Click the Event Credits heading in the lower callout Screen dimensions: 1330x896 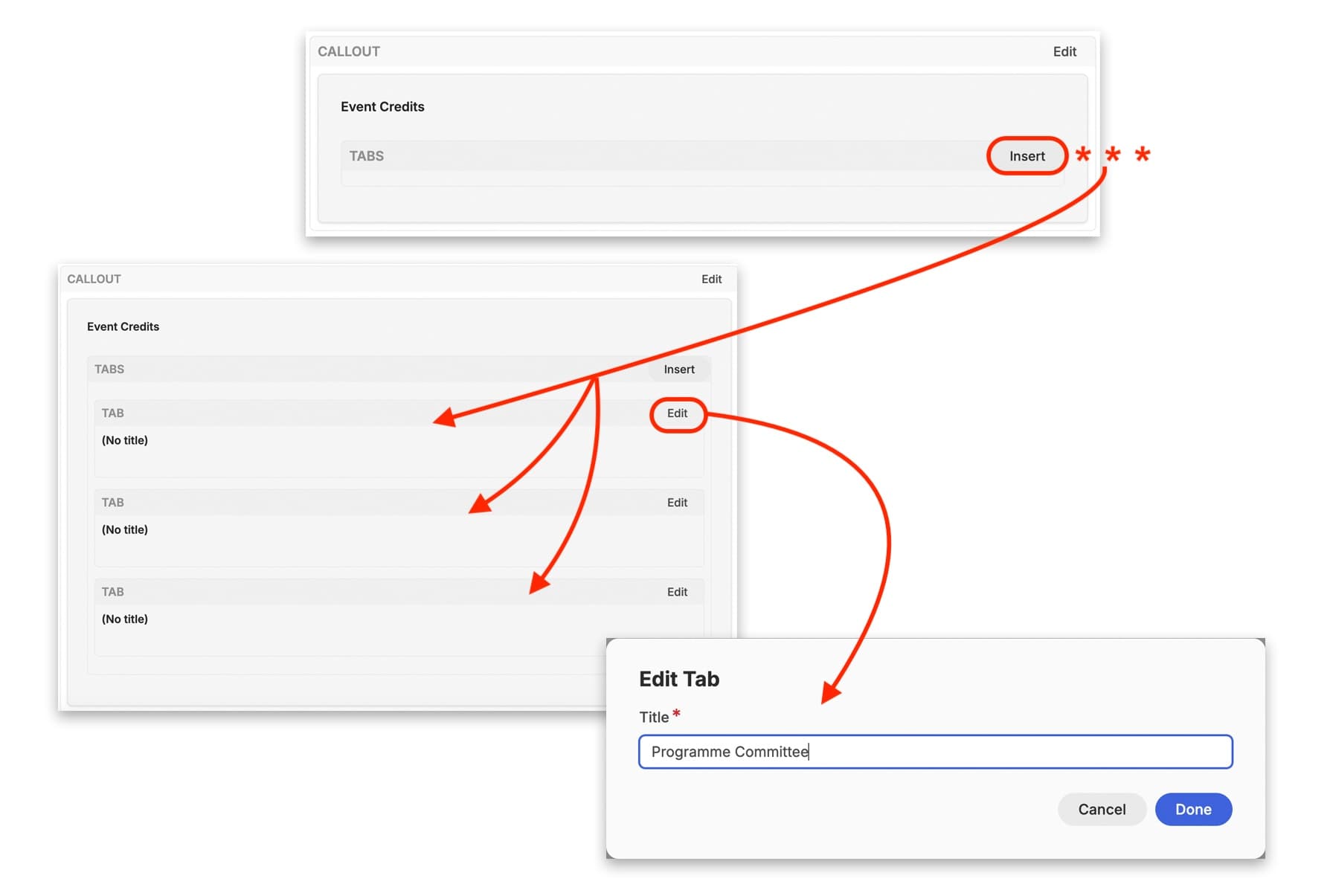[123, 326]
